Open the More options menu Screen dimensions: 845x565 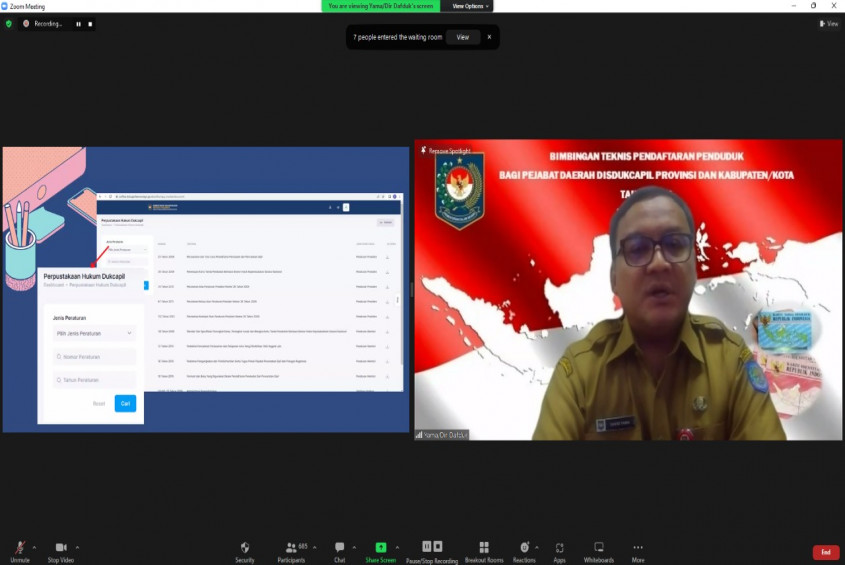point(638,548)
